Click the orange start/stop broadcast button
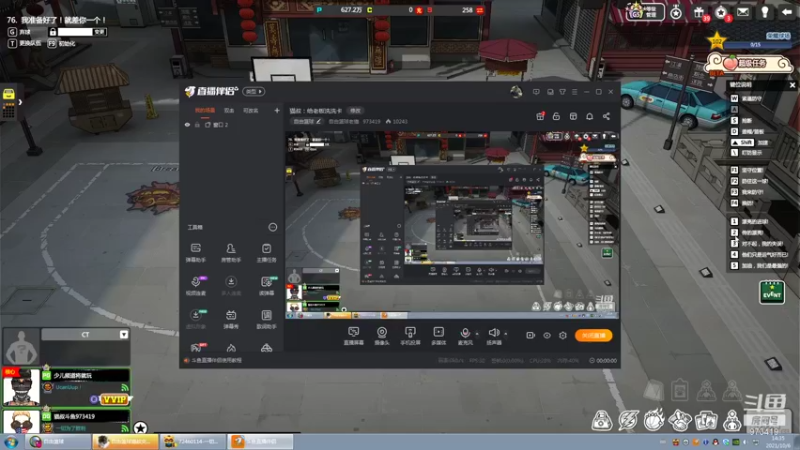The image size is (800, 450). (x=593, y=335)
